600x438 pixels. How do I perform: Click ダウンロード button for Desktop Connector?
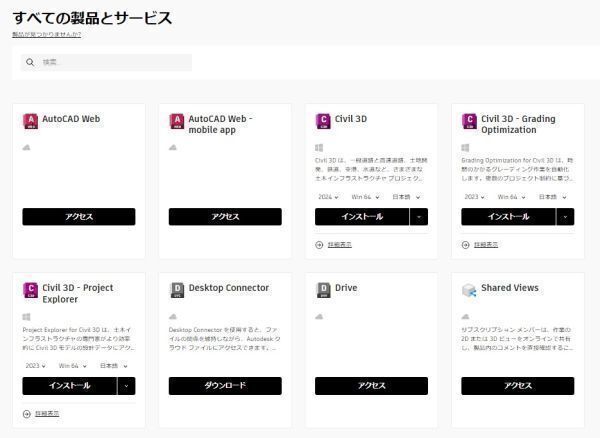tap(225, 386)
